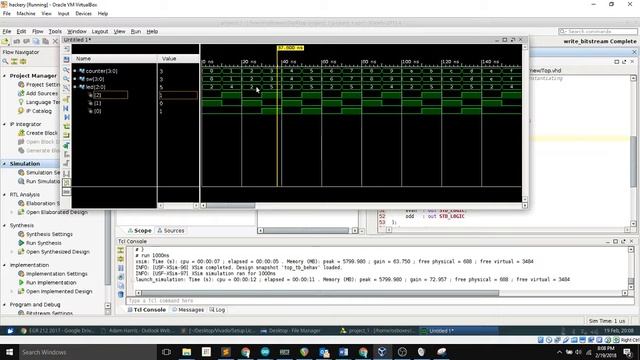Collapse the Program and Debug section
This screenshot has width=640, height=360.
4,305
